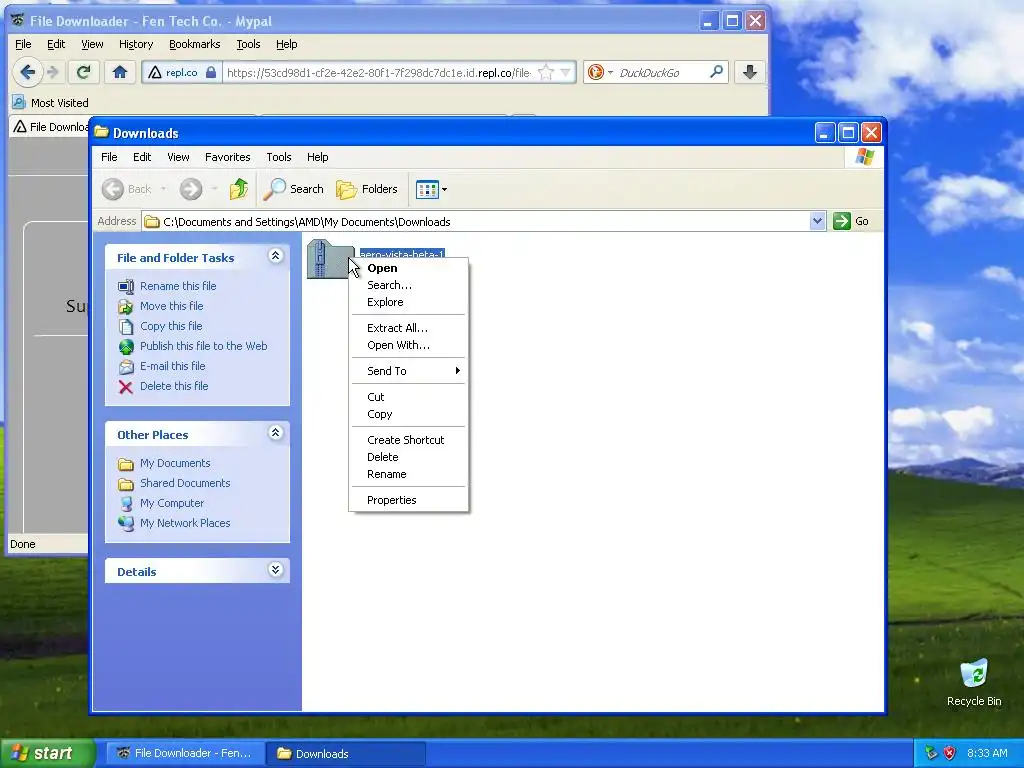Collapse the Other Places panel
This screenshot has height=768, width=1024.
pyautogui.click(x=276, y=433)
